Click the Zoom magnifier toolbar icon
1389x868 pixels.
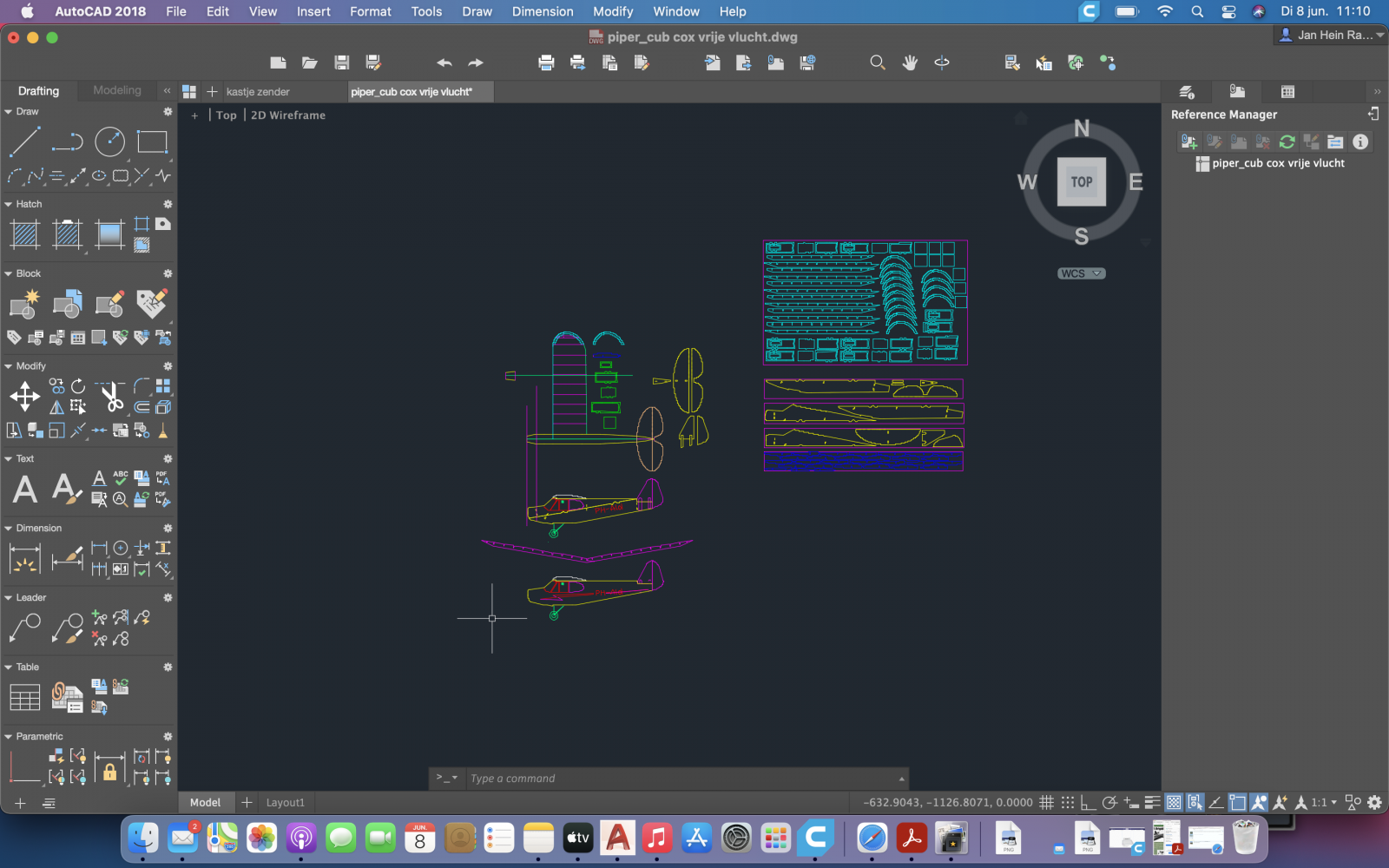pyautogui.click(x=878, y=62)
